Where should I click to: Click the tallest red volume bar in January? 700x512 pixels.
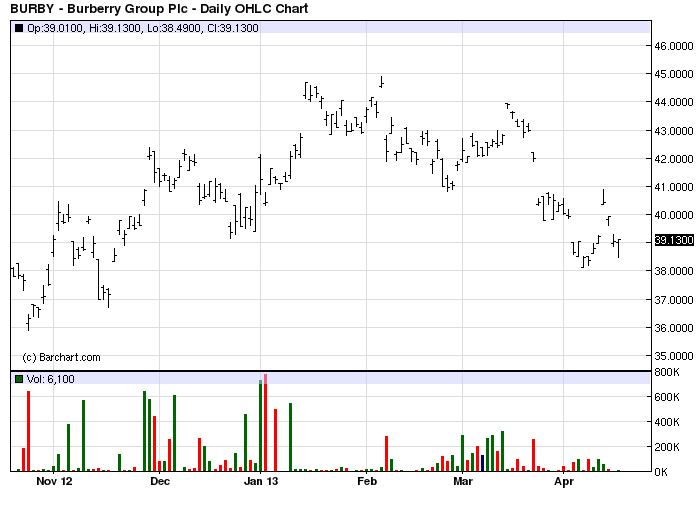266,423
